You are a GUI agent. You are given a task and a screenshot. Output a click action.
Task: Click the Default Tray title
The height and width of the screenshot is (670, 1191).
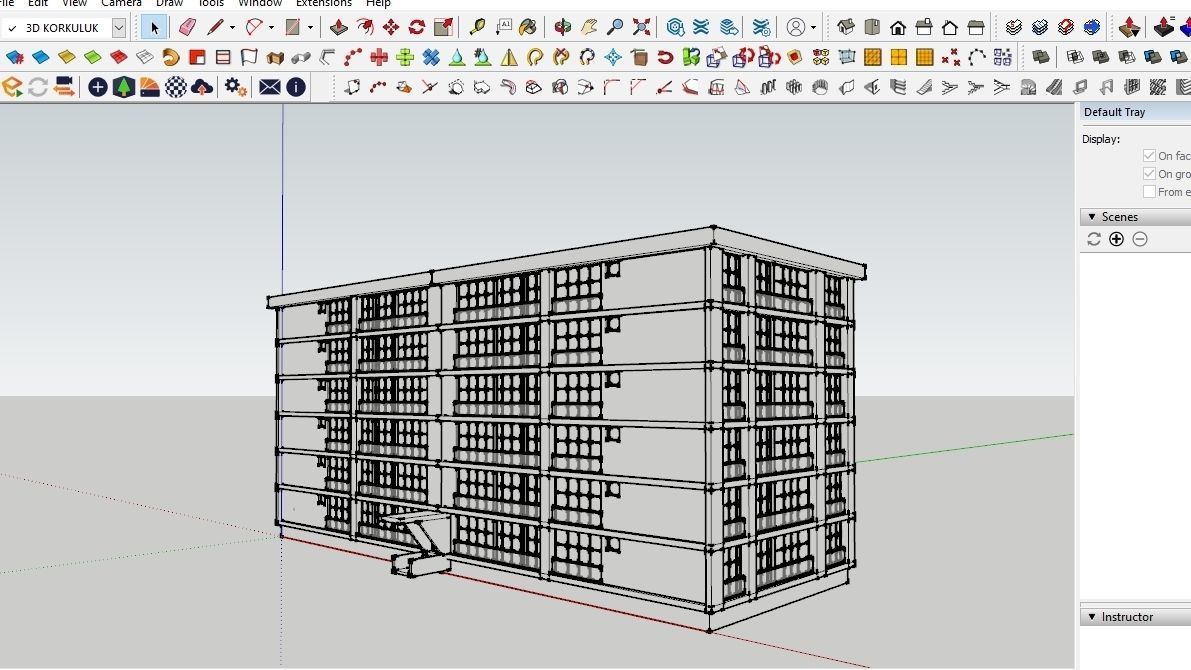(1114, 112)
